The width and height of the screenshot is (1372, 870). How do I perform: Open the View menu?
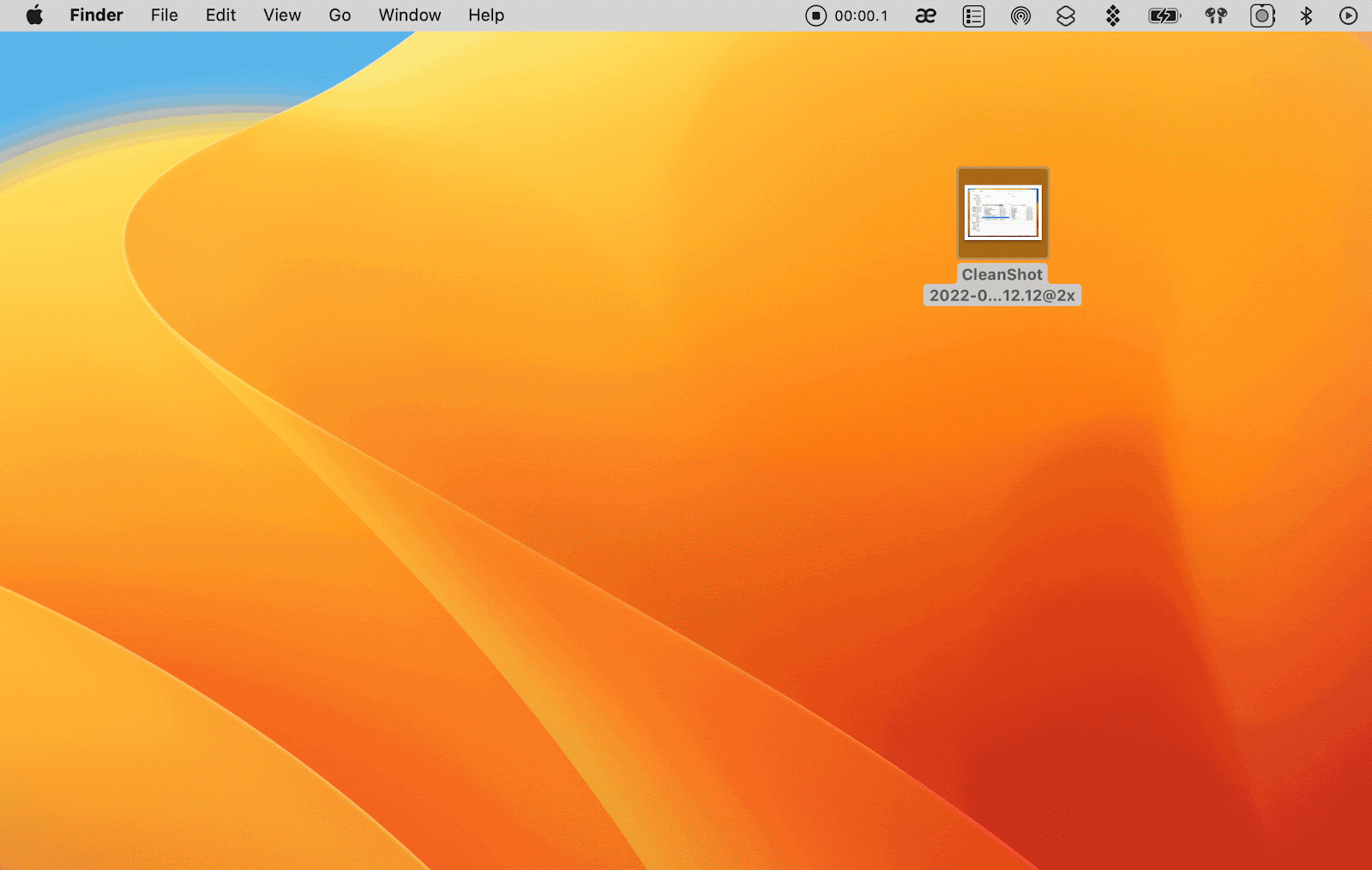(x=282, y=15)
